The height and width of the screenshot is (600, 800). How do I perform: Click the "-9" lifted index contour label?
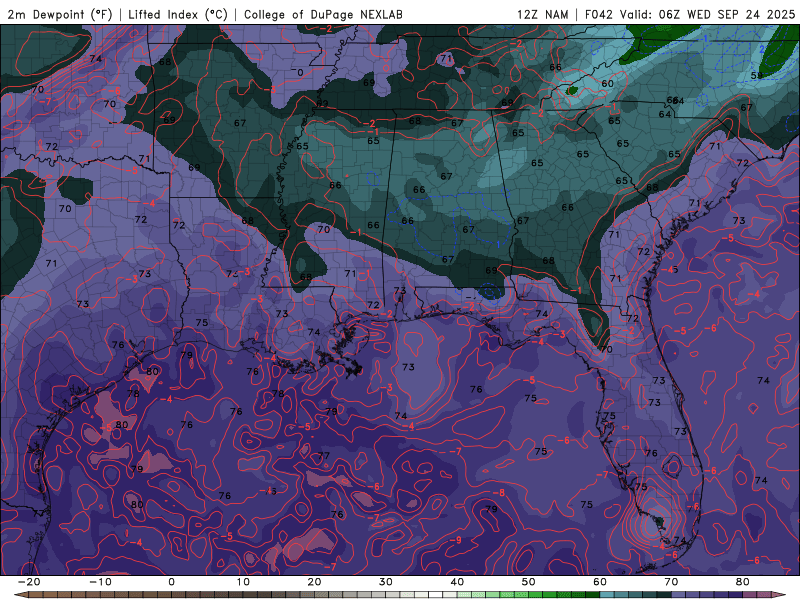[456, 540]
